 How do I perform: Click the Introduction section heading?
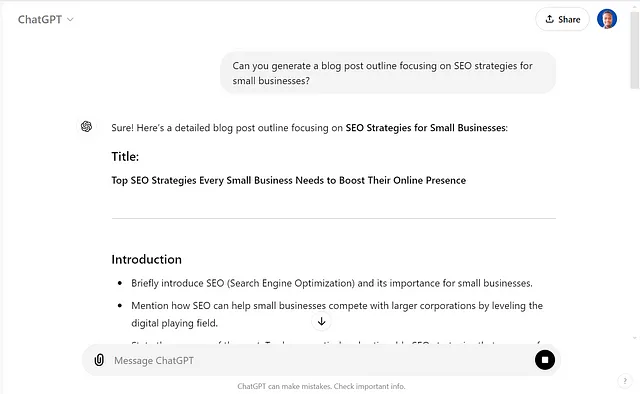(x=147, y=259)
